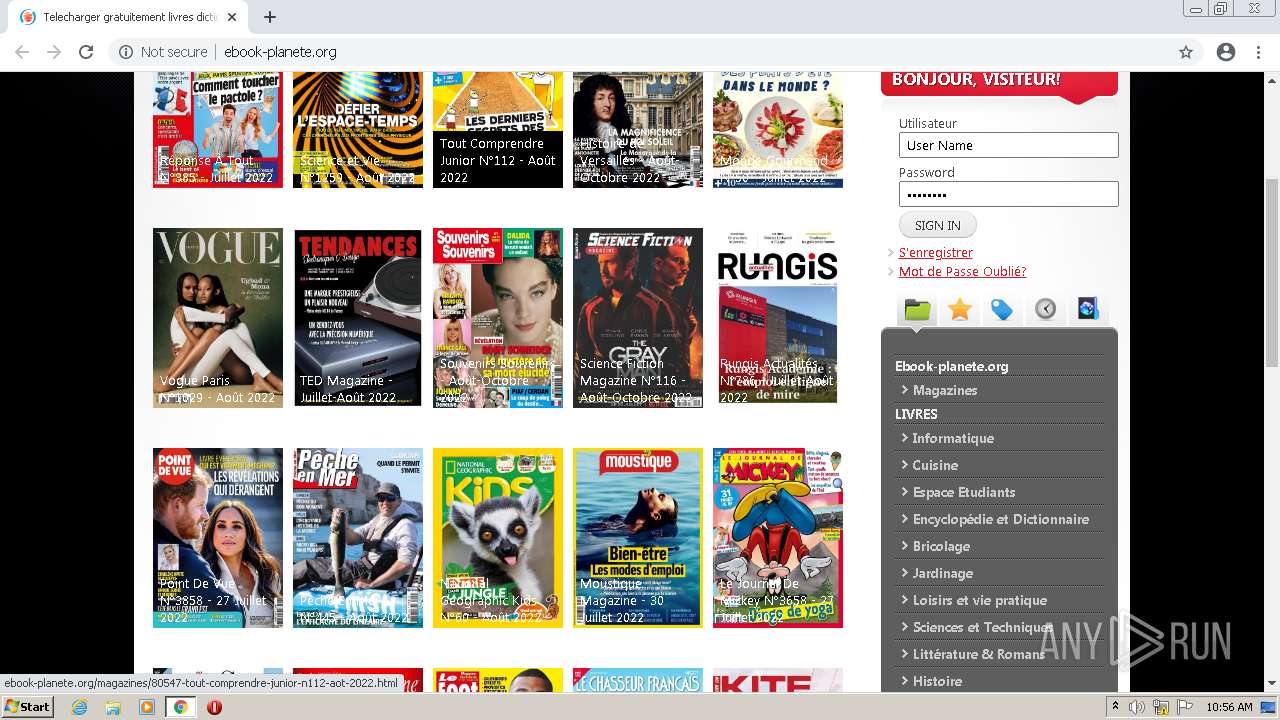
Task: Click the User Name input field
Action: [x=1008, y=145]
